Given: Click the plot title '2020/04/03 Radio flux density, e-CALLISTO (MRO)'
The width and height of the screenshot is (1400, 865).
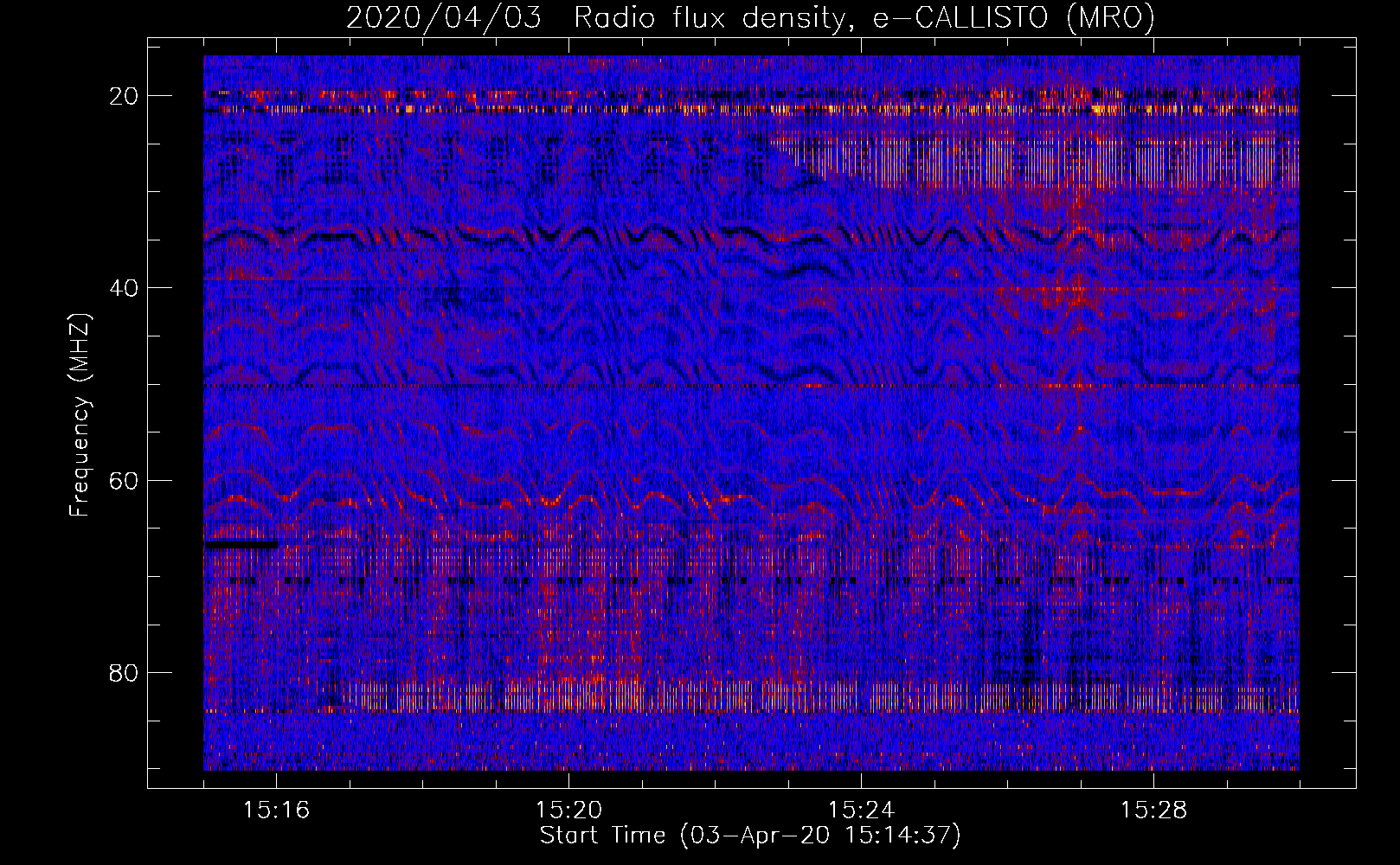Looking at the screenshot, I should (x=750, y=17).
